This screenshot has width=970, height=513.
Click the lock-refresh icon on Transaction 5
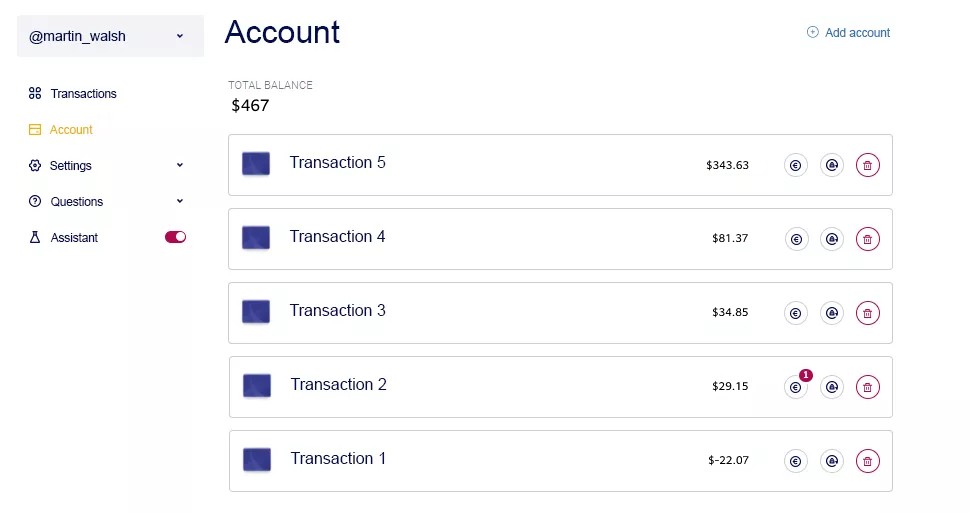coord(832,165)
